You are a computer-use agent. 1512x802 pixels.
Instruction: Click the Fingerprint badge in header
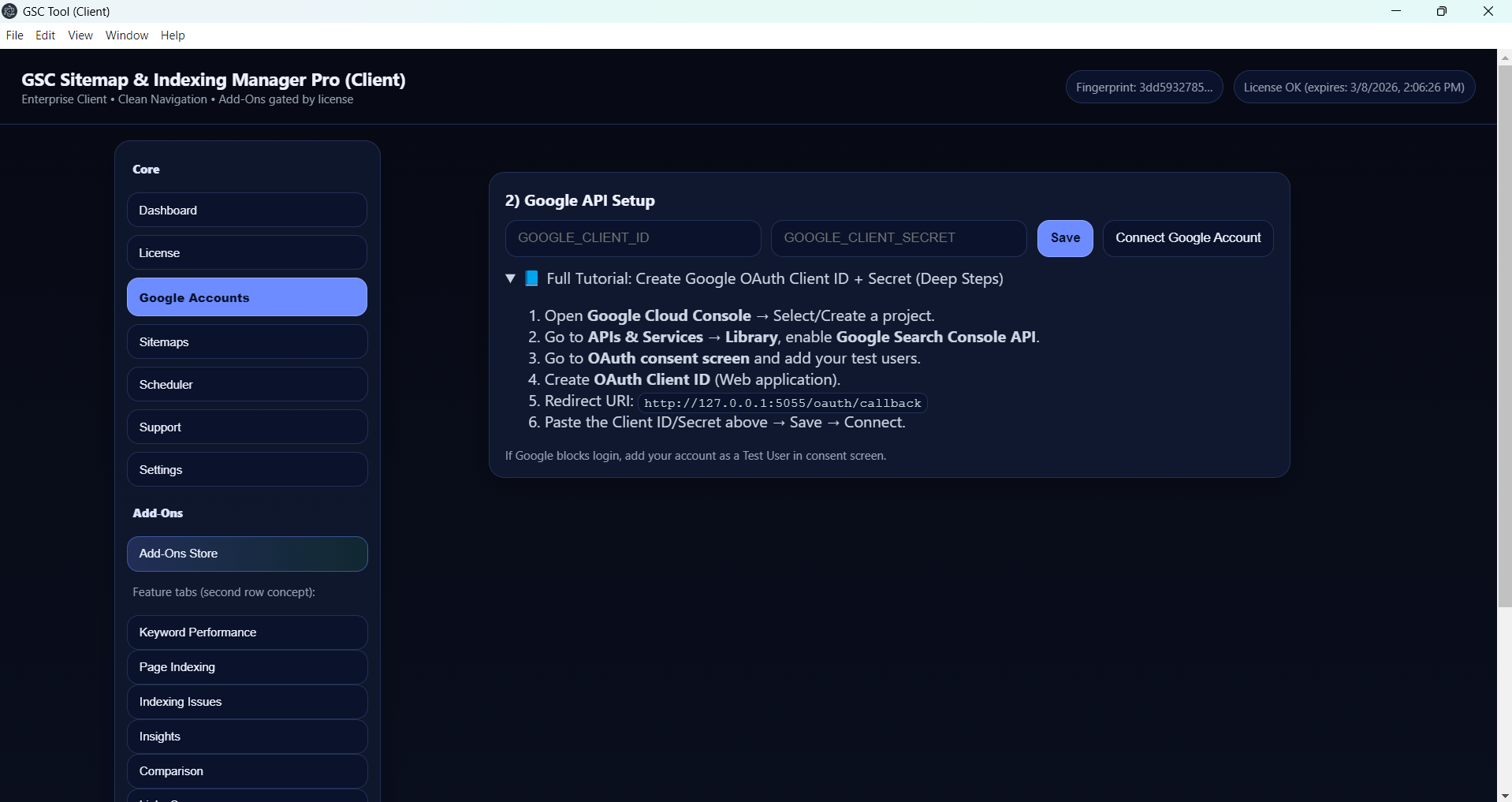[x=1144, y=88]
